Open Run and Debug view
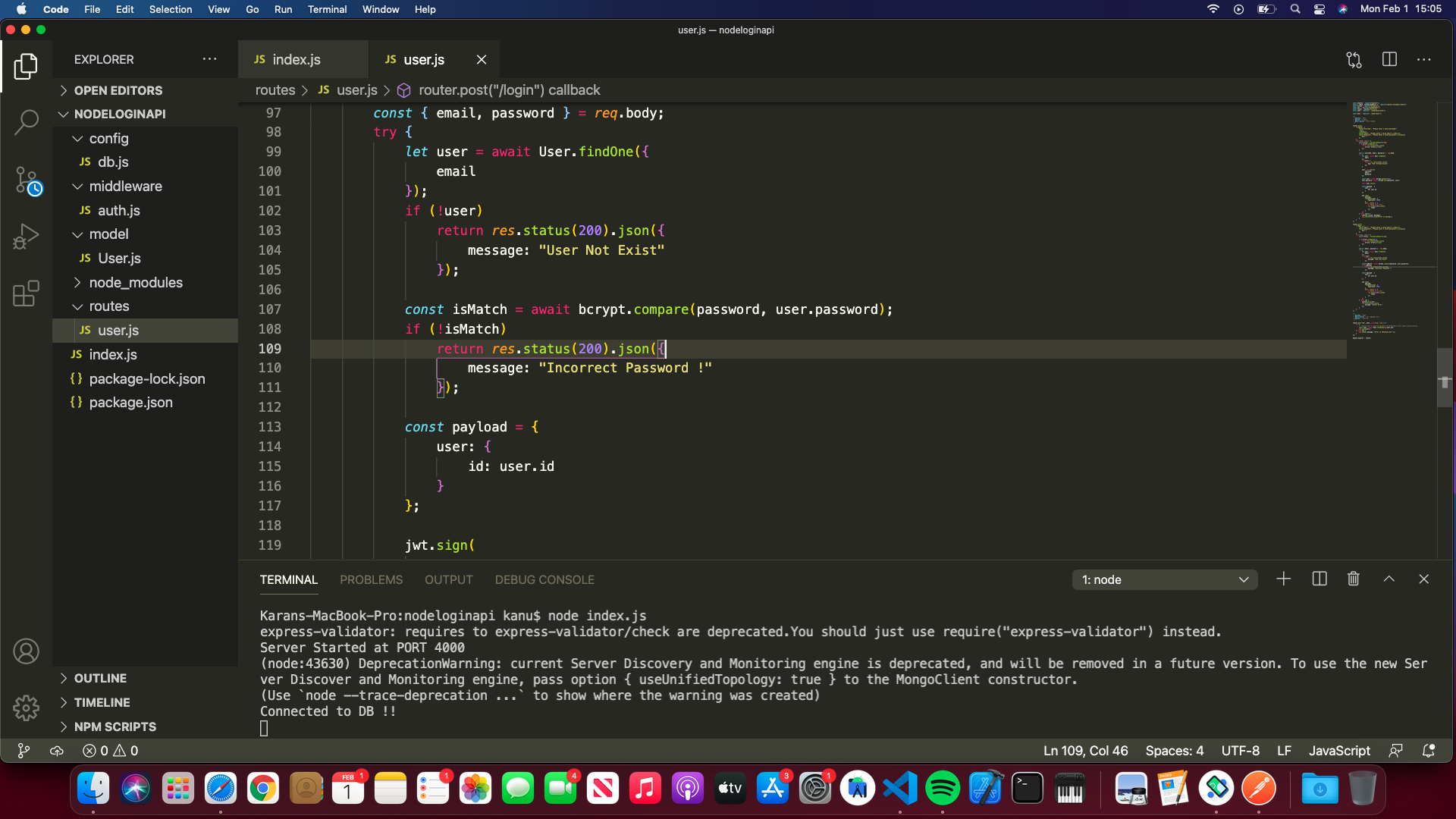 click(26, 237)
